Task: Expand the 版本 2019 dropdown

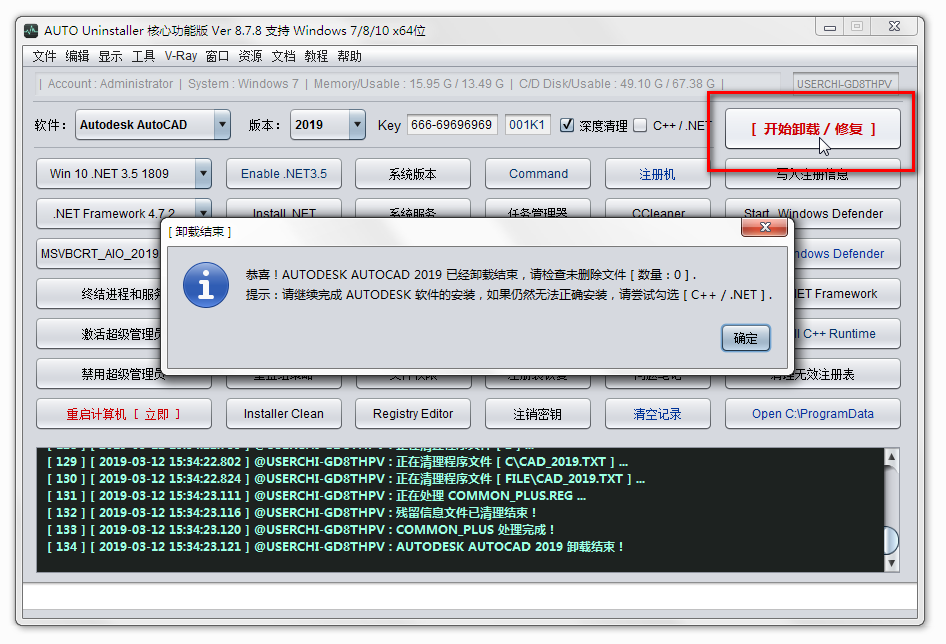Action: pos(357,125)
